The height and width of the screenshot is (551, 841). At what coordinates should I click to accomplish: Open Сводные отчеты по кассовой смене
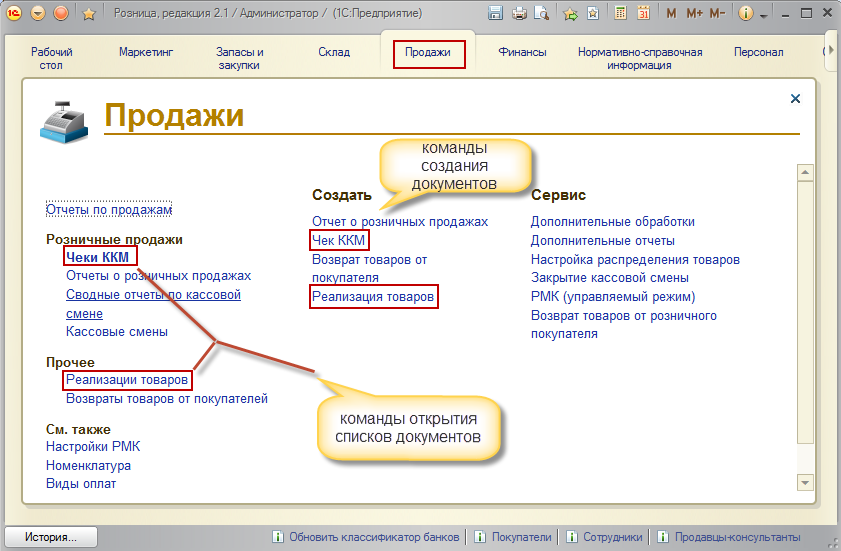point(153,304)
